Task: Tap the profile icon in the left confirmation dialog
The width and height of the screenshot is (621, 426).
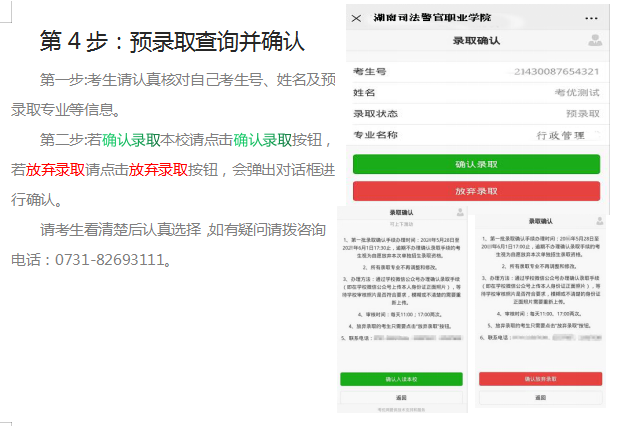Action: pos(459,213)
